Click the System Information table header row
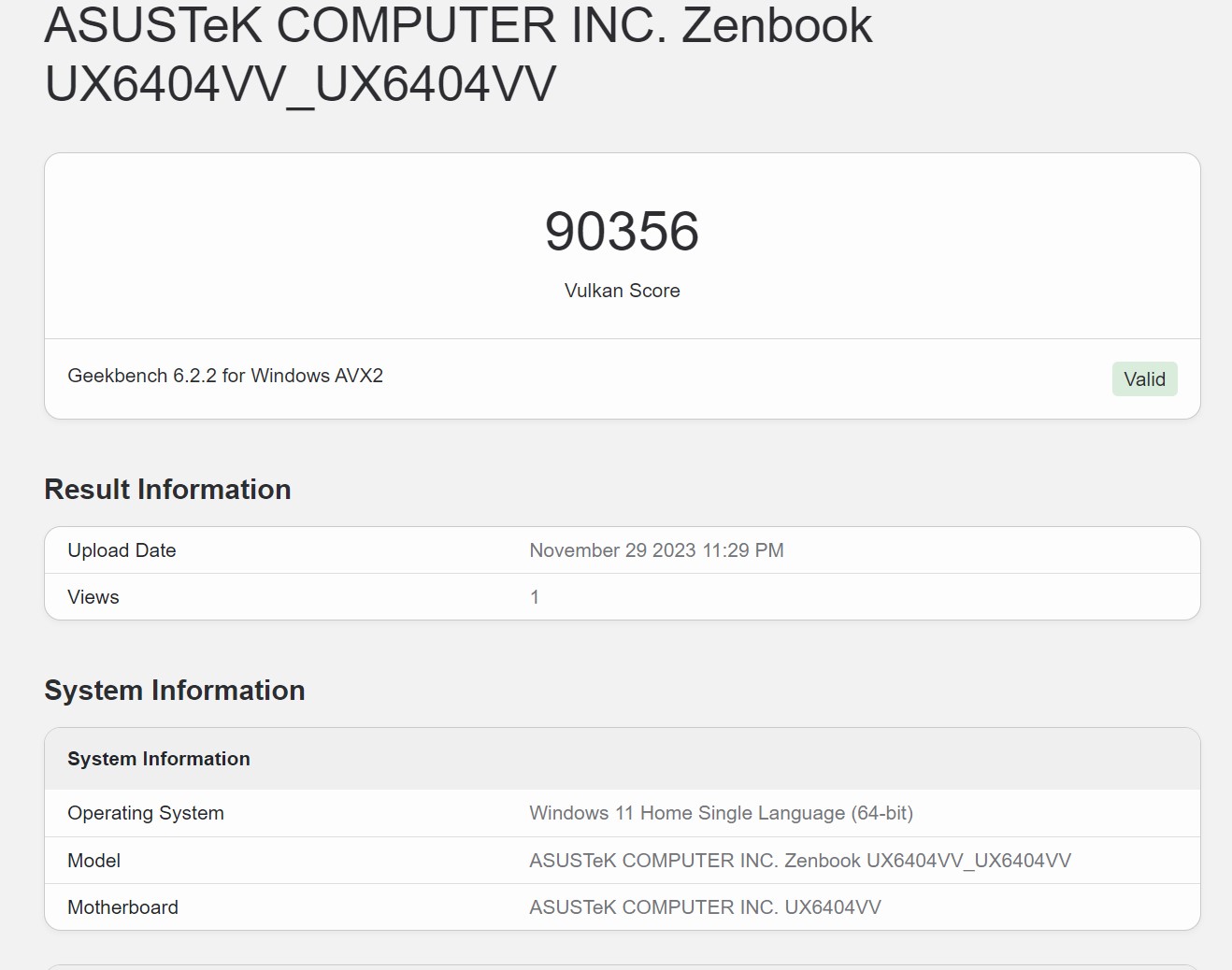This screenshot has height=970, width=1232. point(622,759)
